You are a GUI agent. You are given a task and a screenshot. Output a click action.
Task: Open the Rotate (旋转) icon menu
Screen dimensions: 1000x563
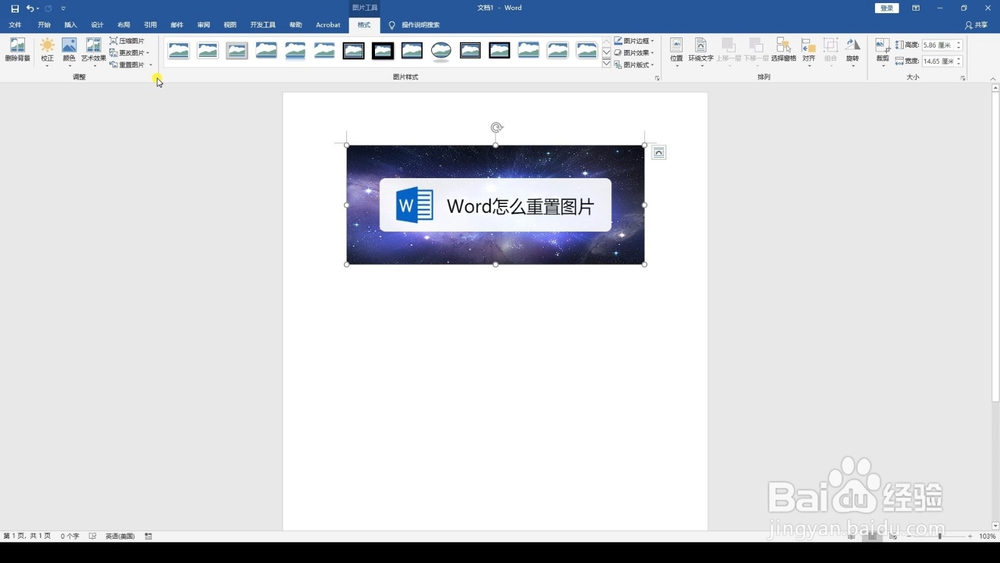pos(853,51)
